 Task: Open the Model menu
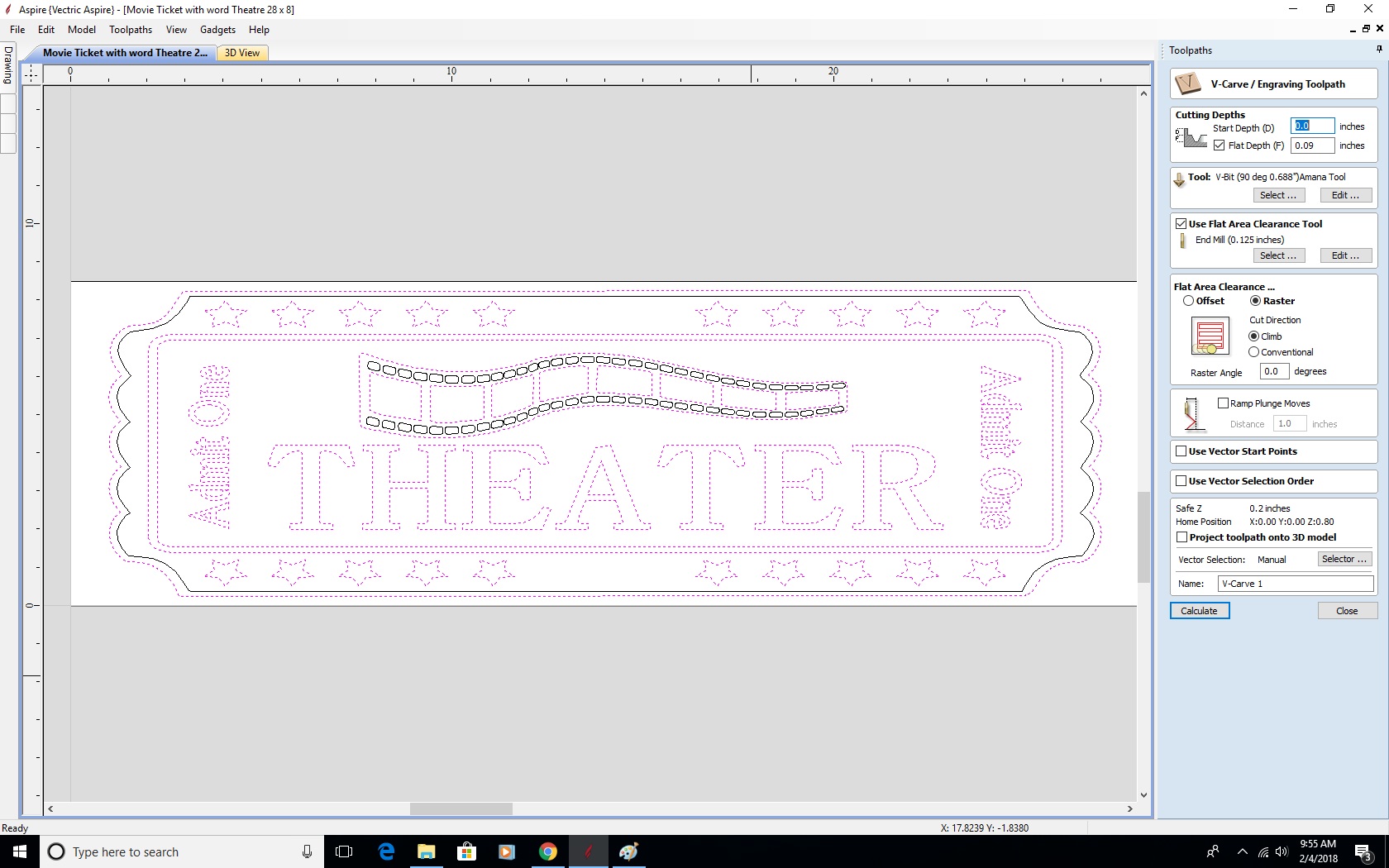tap(82, 30)
